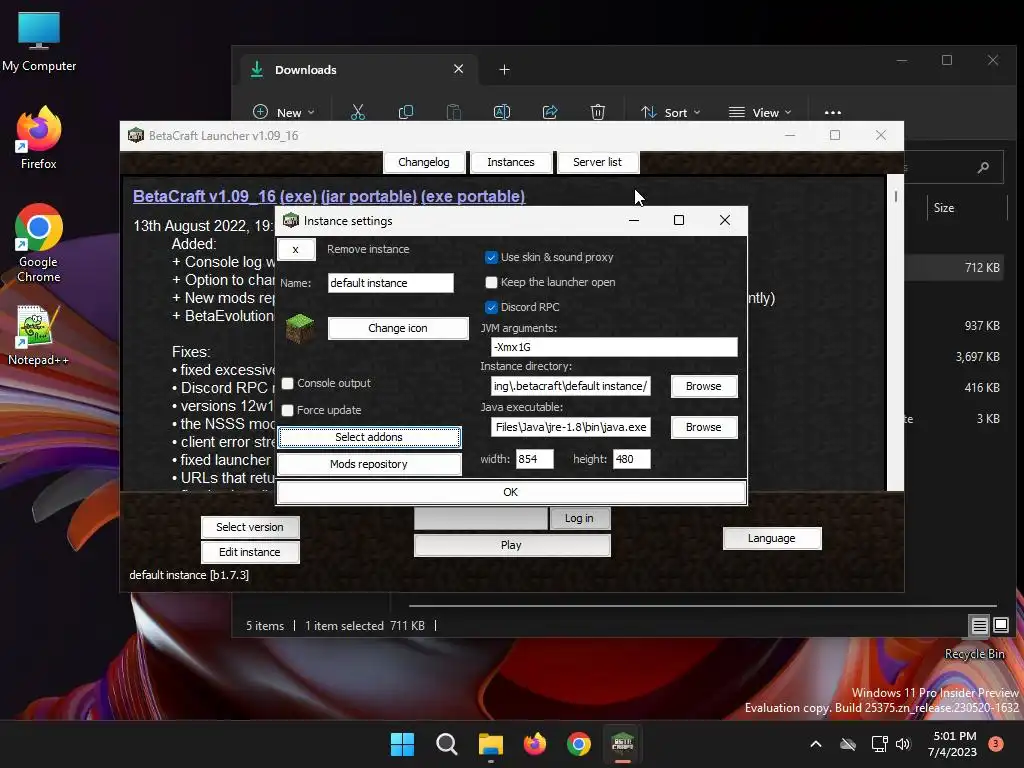The image size is (1024, 768).
Task: Toggle Discord RPC checkbox
Action: 491,307
